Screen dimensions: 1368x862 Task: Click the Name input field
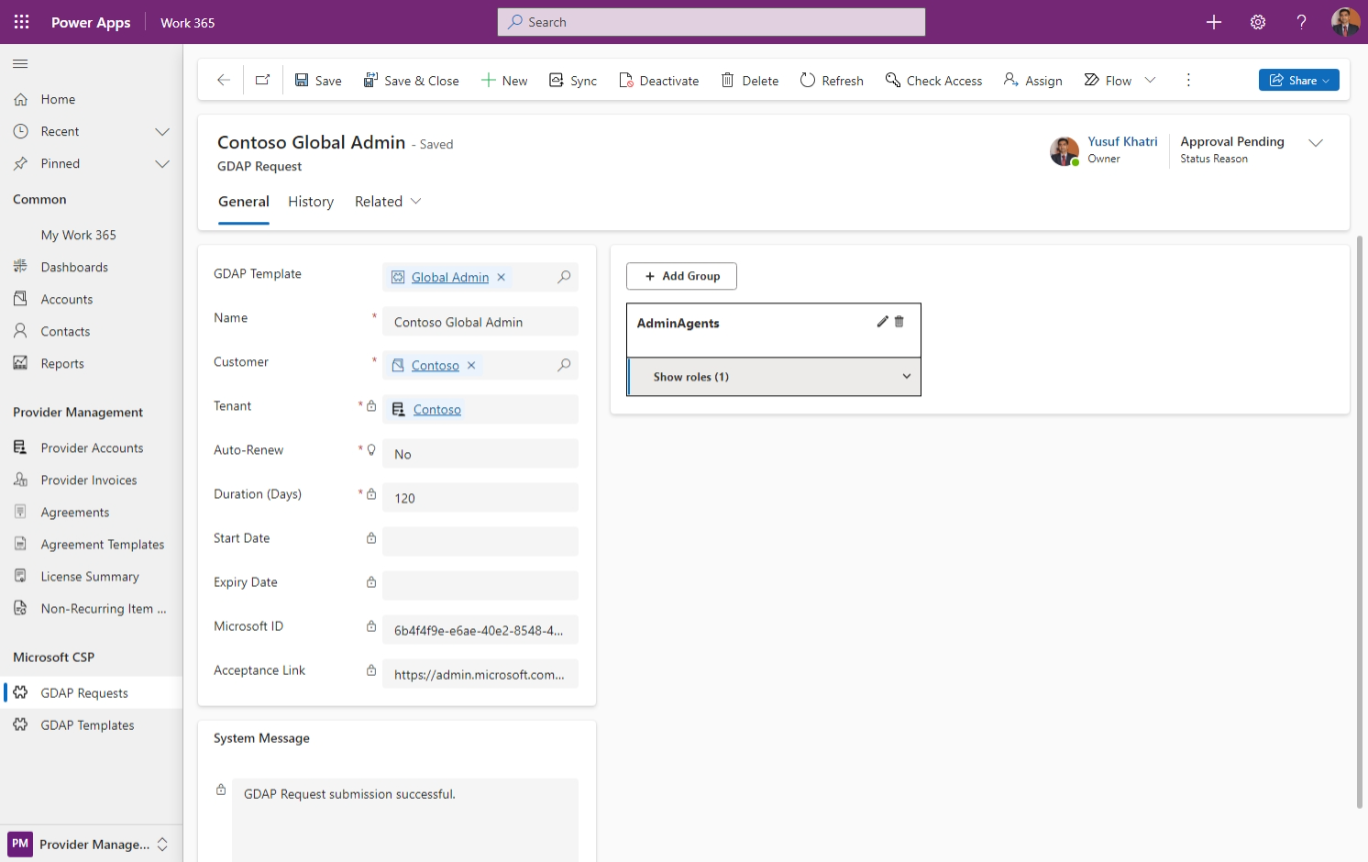pyautogui.click(x=480, y=322)
